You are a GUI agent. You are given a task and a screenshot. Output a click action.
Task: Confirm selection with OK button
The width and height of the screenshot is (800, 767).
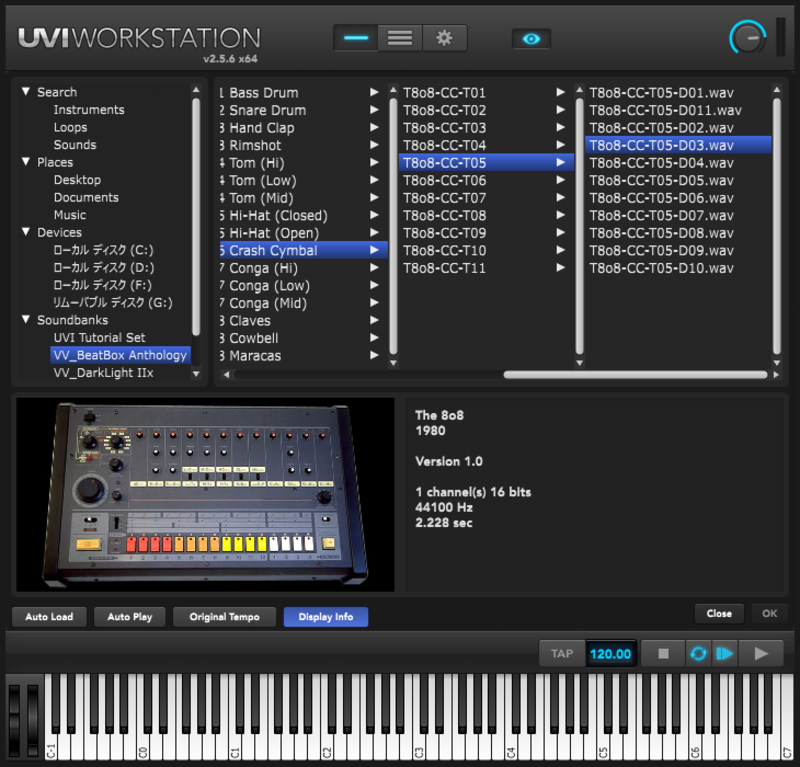[769, 613]
